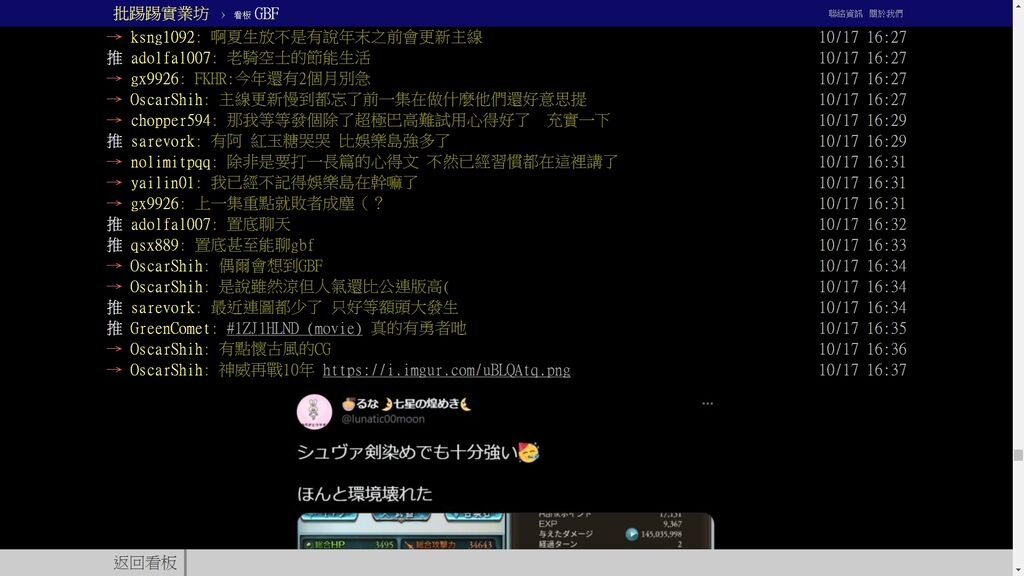1024x576 pixels.
Task: Click adolfa1007 on the 置底聊天 comment
Action: (170, 225)
